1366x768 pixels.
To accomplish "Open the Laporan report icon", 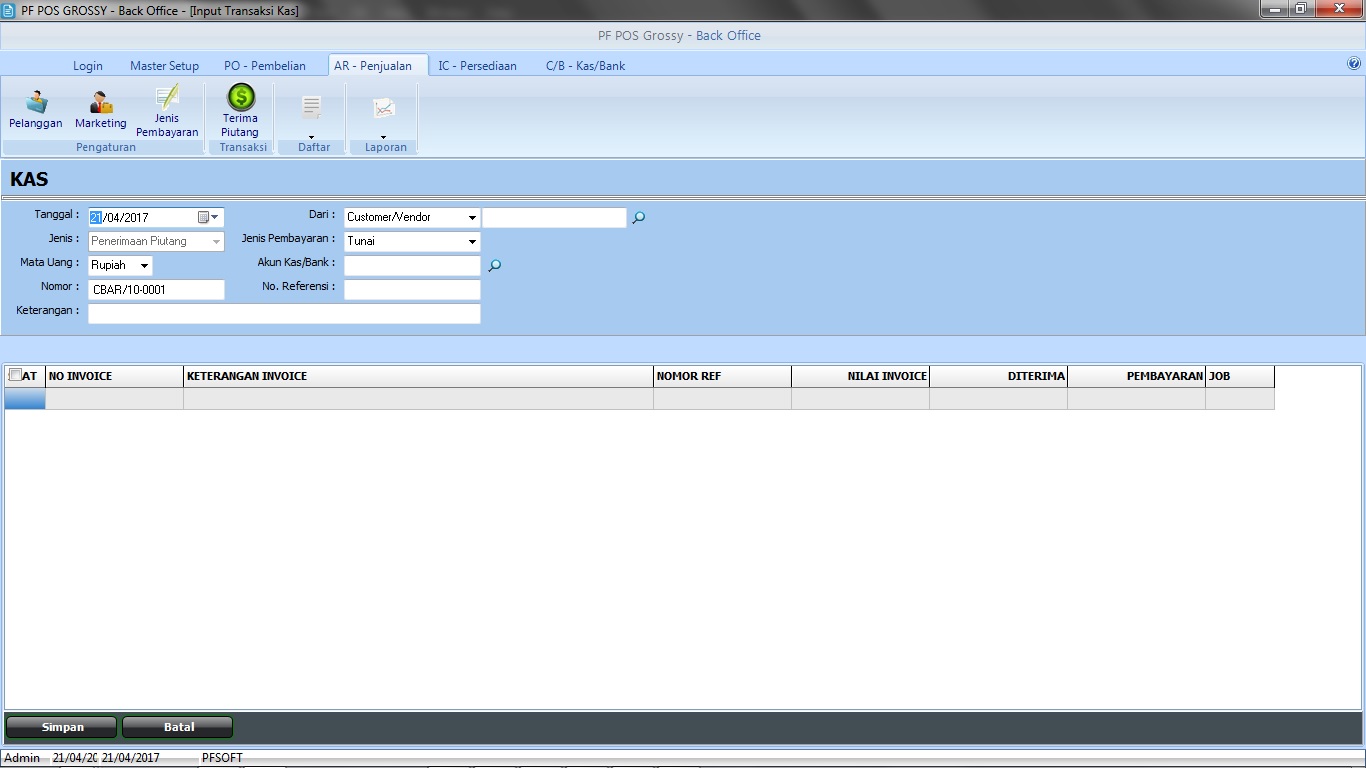I will point(384,108).
